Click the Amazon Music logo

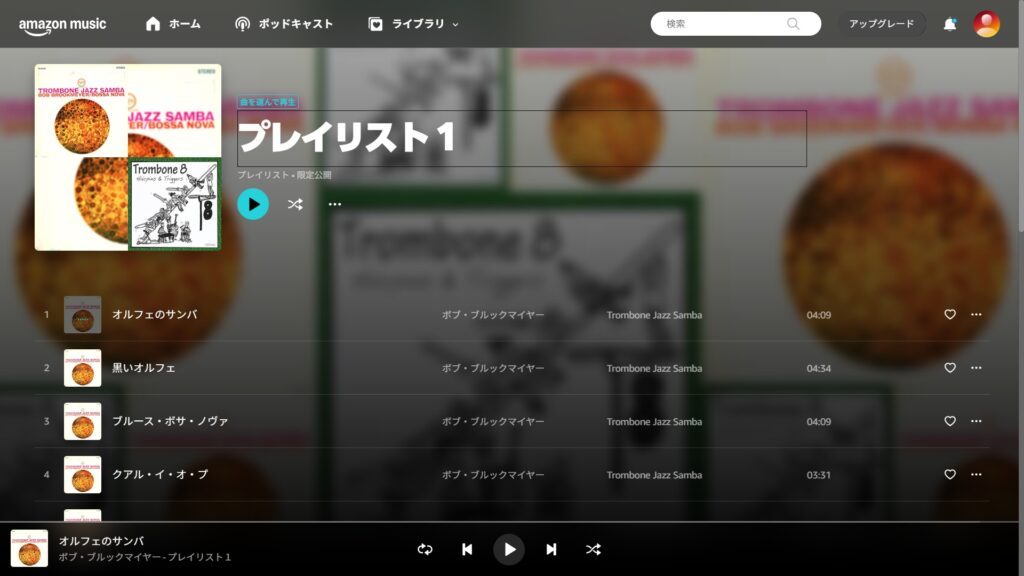[62, 25]
